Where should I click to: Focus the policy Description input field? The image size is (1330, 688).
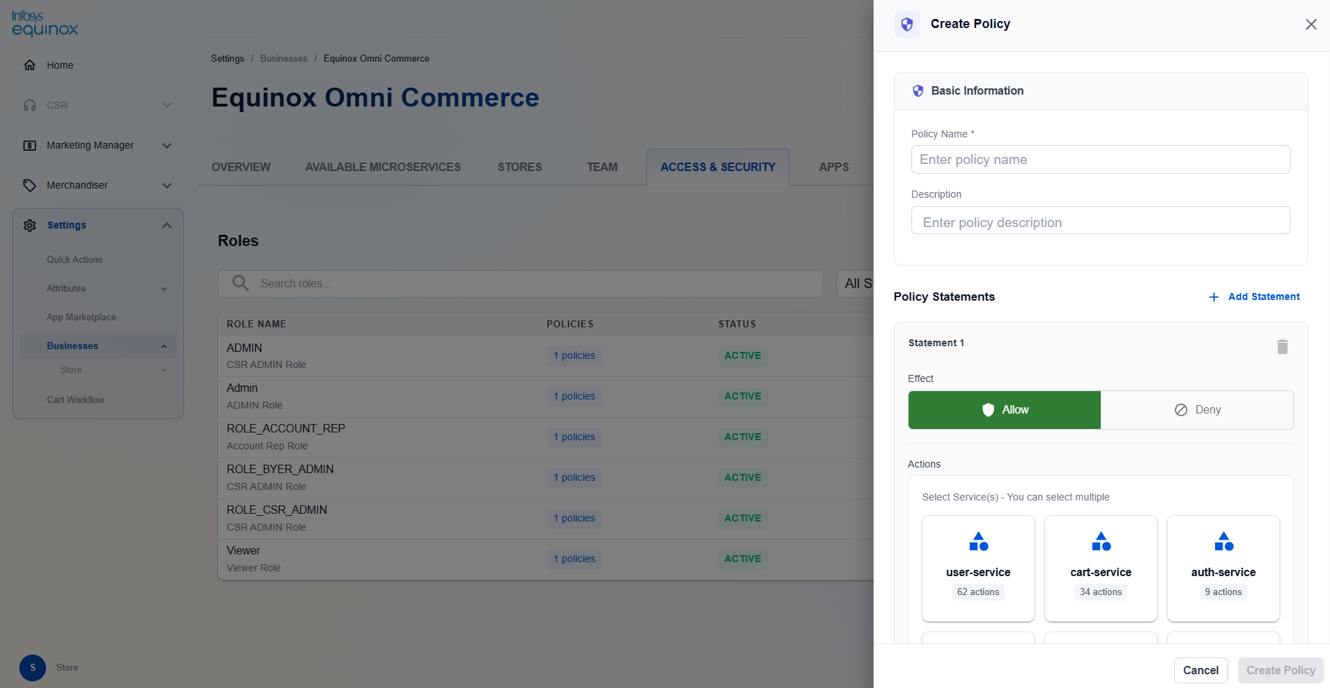click(x=1101, y=221)
